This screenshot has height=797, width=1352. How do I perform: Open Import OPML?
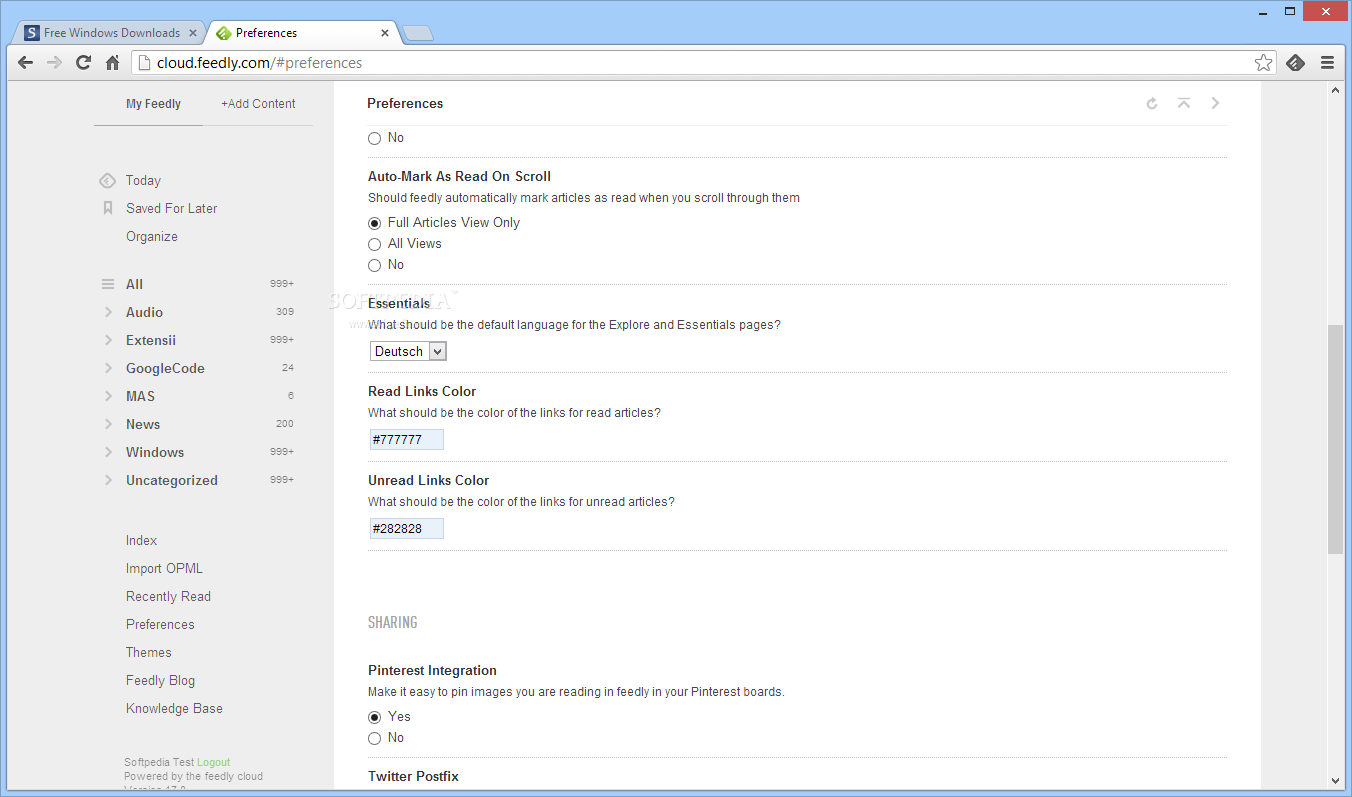164,568
